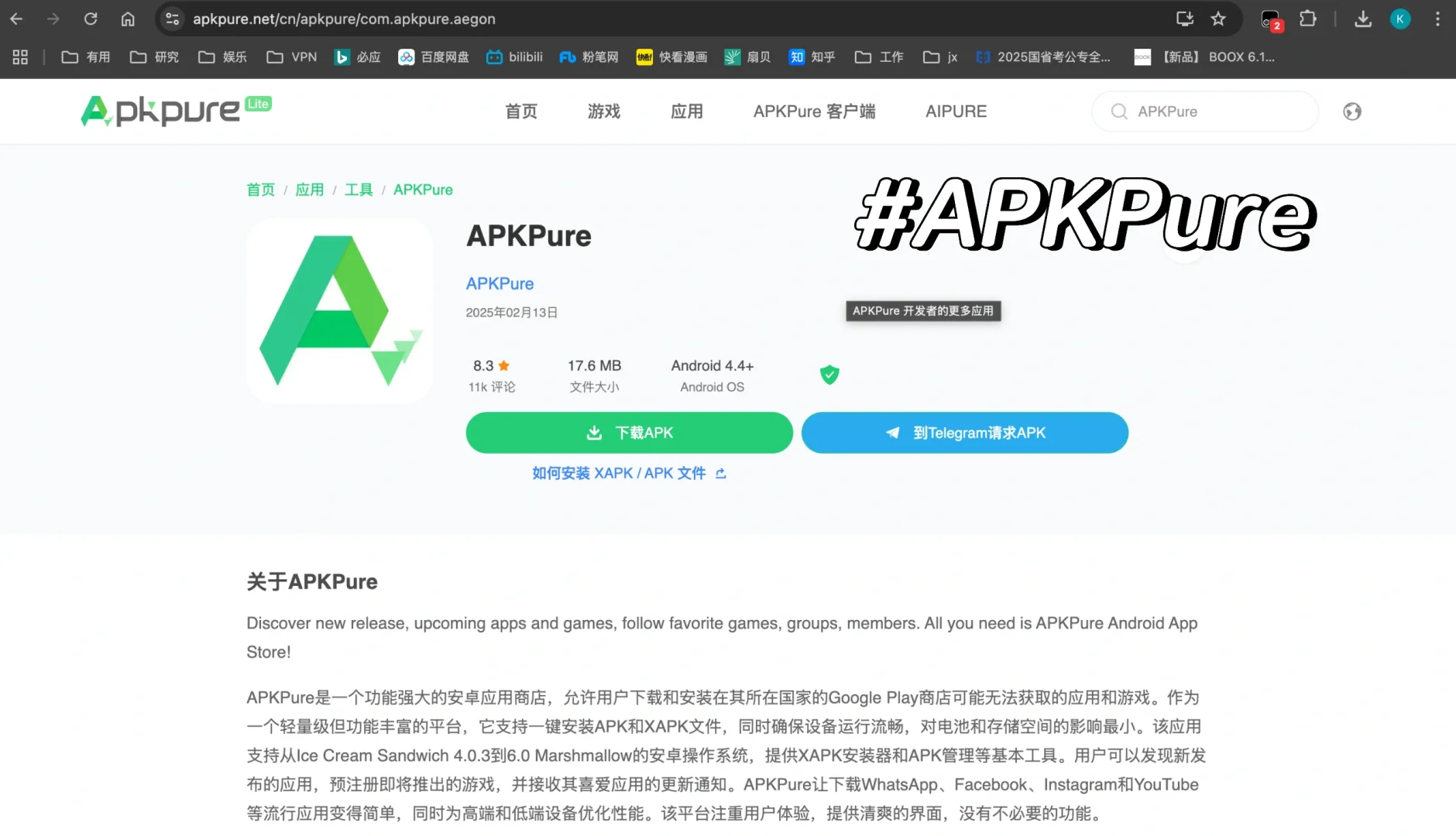Open the APKPure 客户端 menu item
The height and width of the screenshot is (836, 1456).
[815, 111]
